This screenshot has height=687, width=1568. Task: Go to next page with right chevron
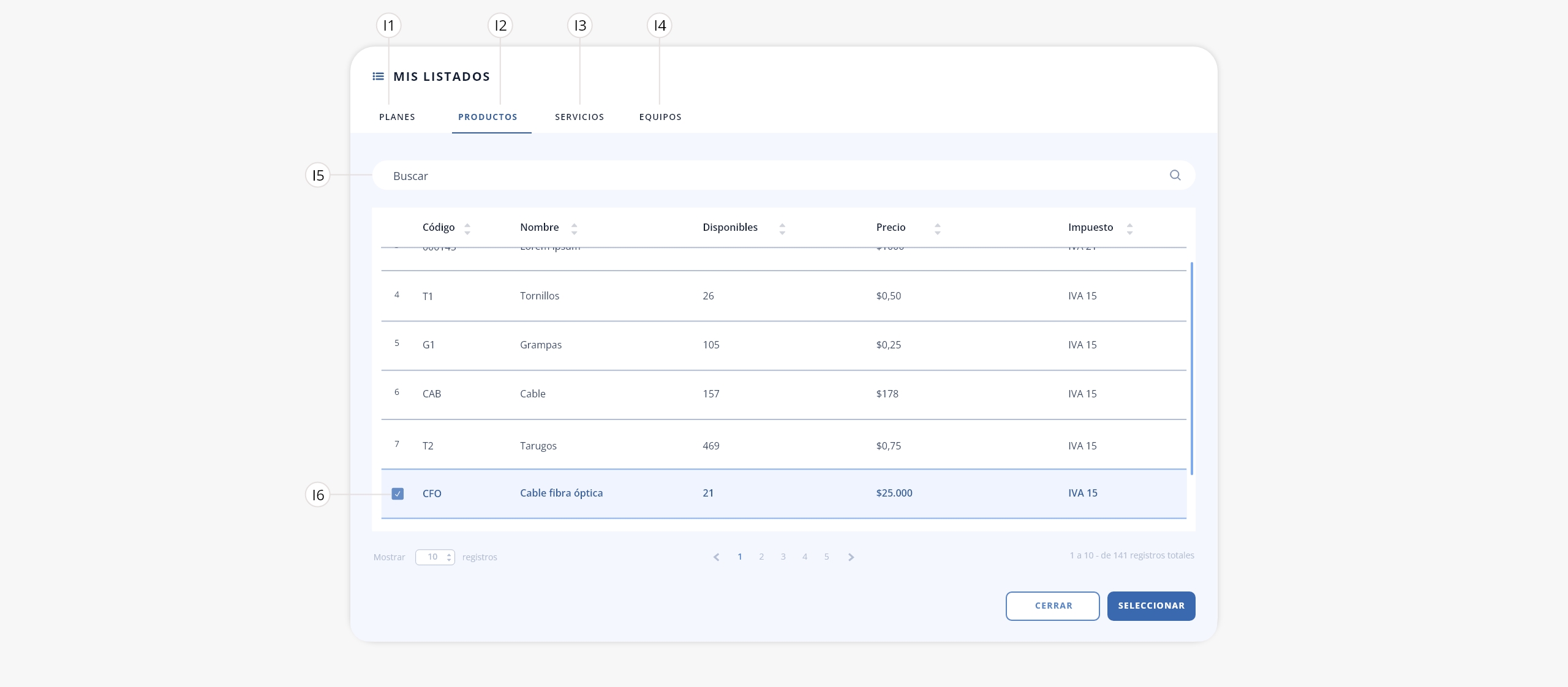pyautogui.click(x=851, y=557)
